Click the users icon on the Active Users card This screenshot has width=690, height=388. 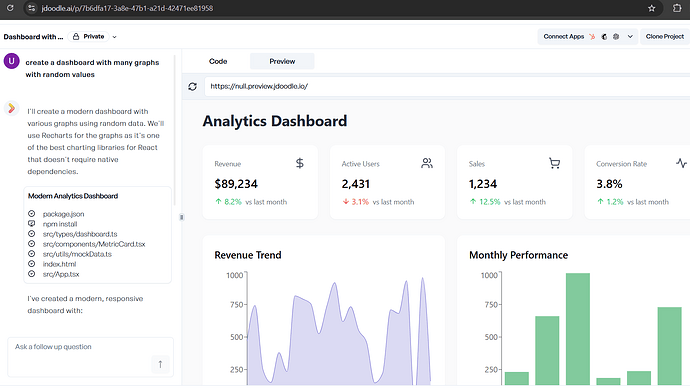click(x=427, y=163)
